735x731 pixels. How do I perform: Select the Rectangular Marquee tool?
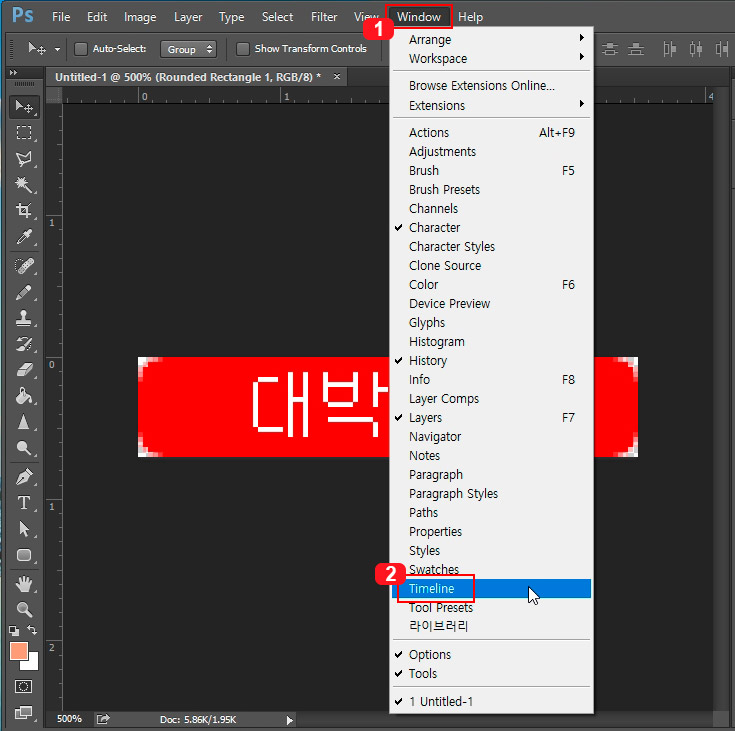pos(24,133)
